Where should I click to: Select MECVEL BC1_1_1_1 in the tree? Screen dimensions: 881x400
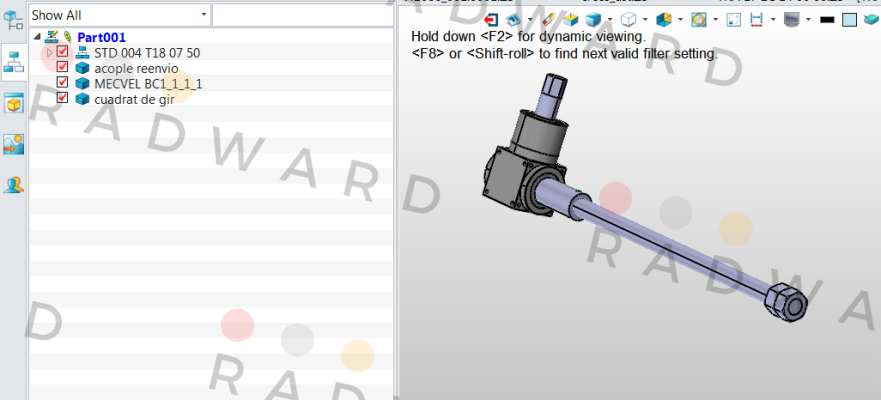pos(148,84)
